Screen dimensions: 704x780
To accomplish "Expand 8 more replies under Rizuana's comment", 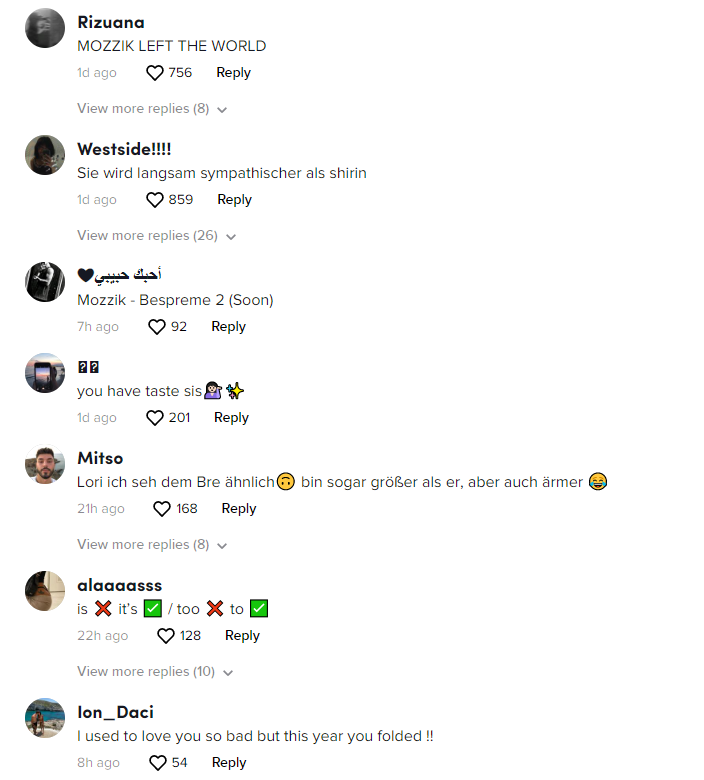I will (x=152, y=109).
